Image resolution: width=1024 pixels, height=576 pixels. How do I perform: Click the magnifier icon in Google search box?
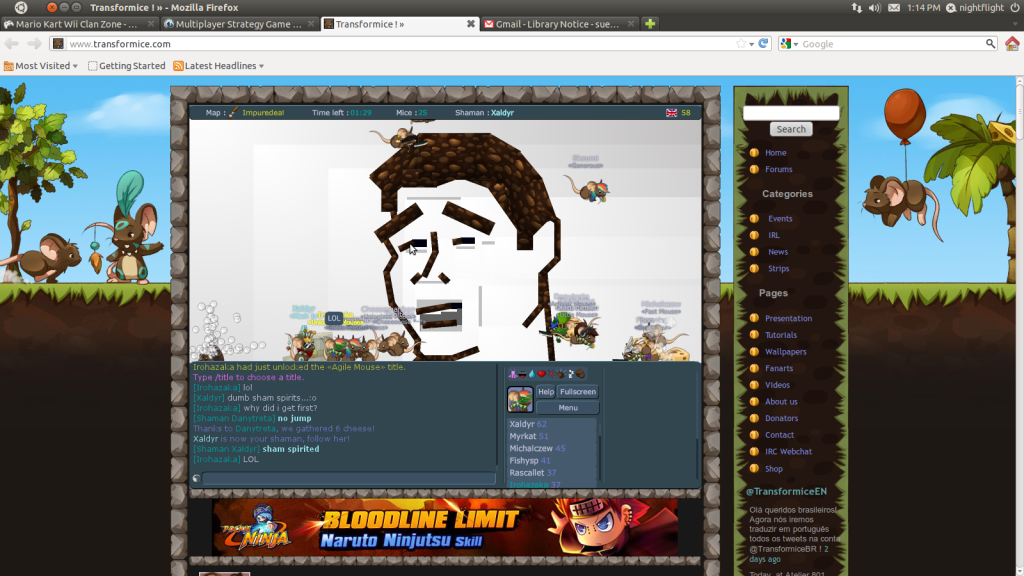click(x=990, y=44)
